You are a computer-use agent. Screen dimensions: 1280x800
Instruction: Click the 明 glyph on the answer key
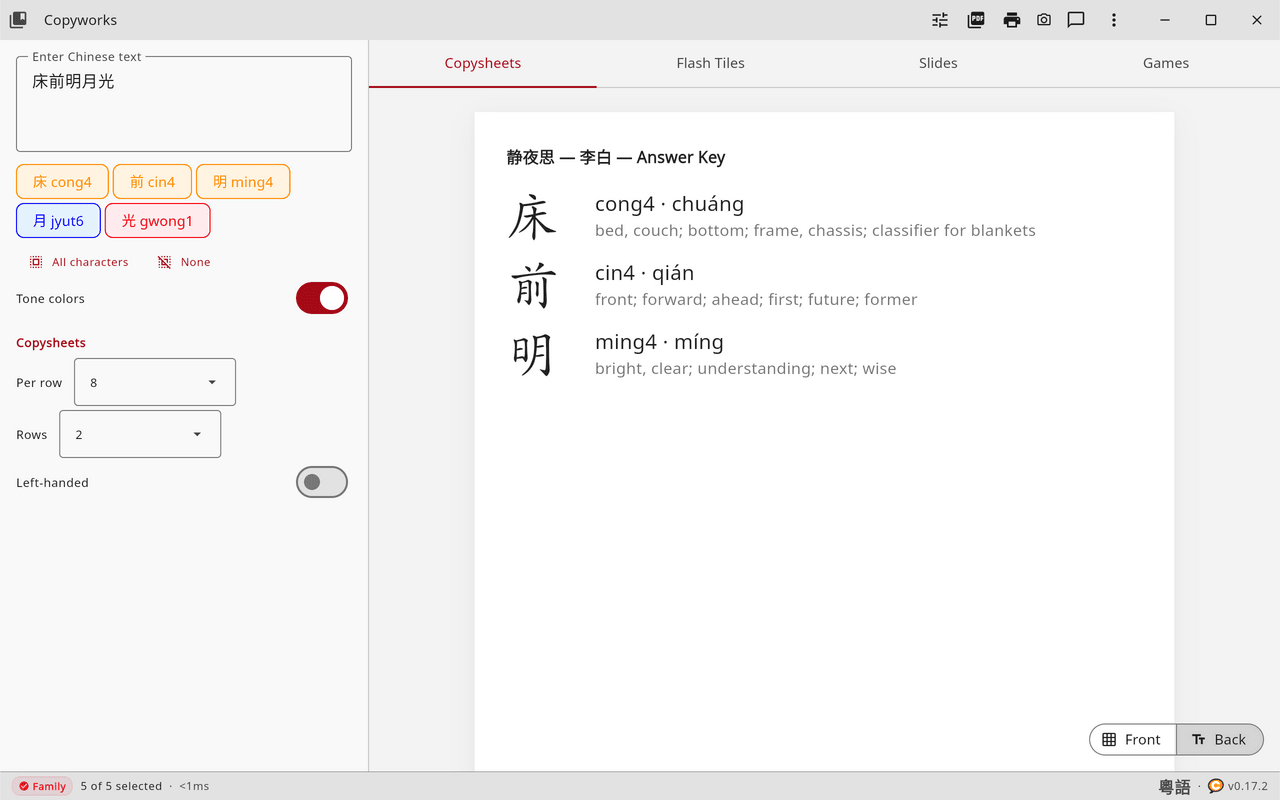pyautogui.click(x=532, y=355)
